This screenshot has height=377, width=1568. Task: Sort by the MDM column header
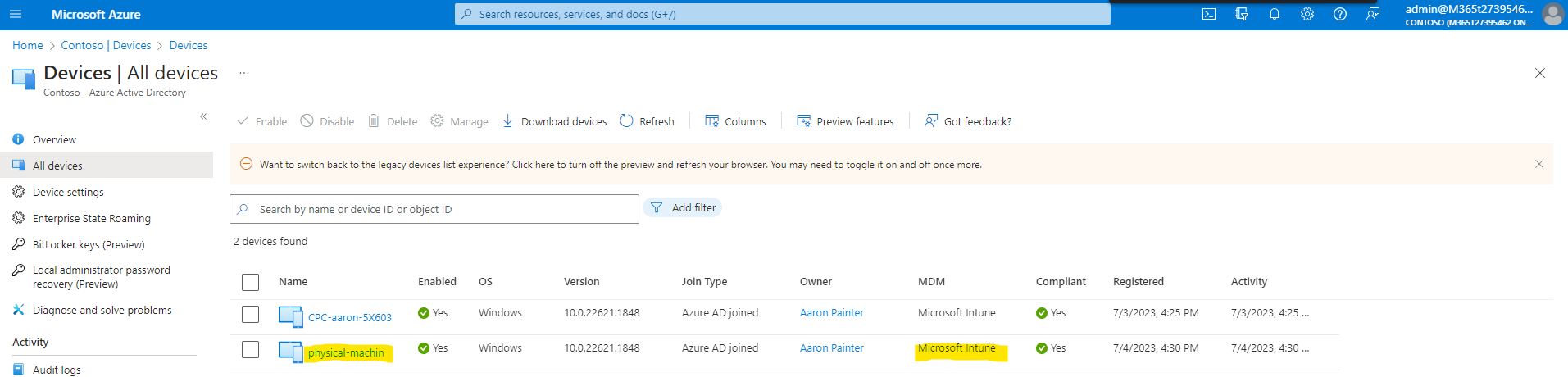[x=932, y=282]
